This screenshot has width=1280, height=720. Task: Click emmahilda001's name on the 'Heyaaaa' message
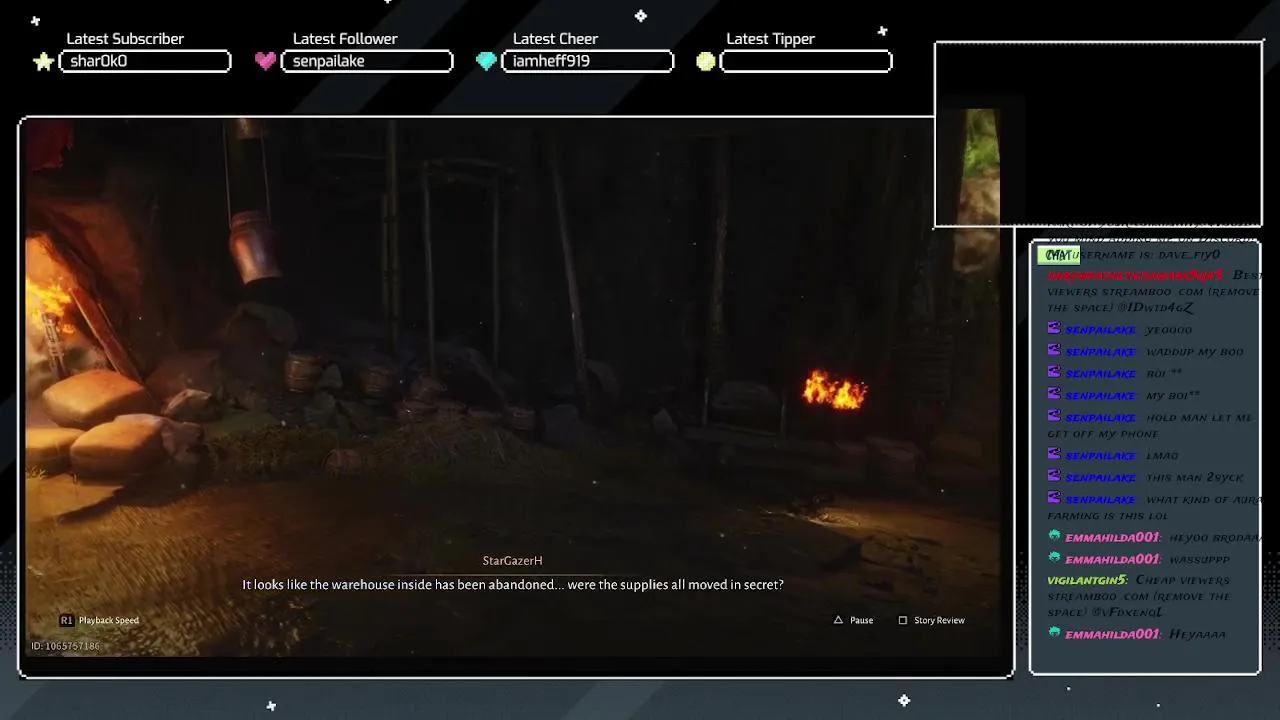point(1112,634)
